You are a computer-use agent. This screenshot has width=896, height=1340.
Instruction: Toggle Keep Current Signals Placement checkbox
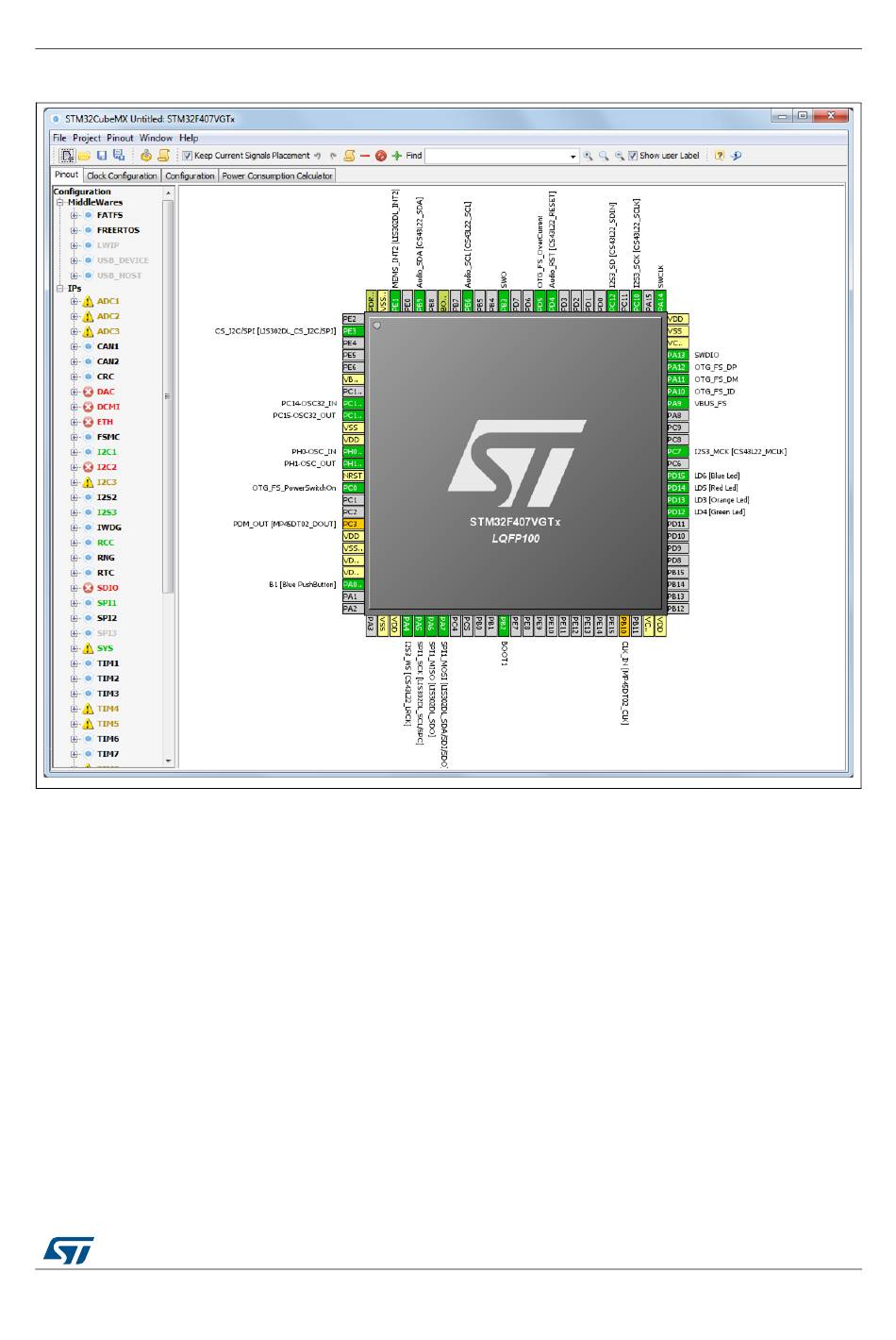pos(187,156)
